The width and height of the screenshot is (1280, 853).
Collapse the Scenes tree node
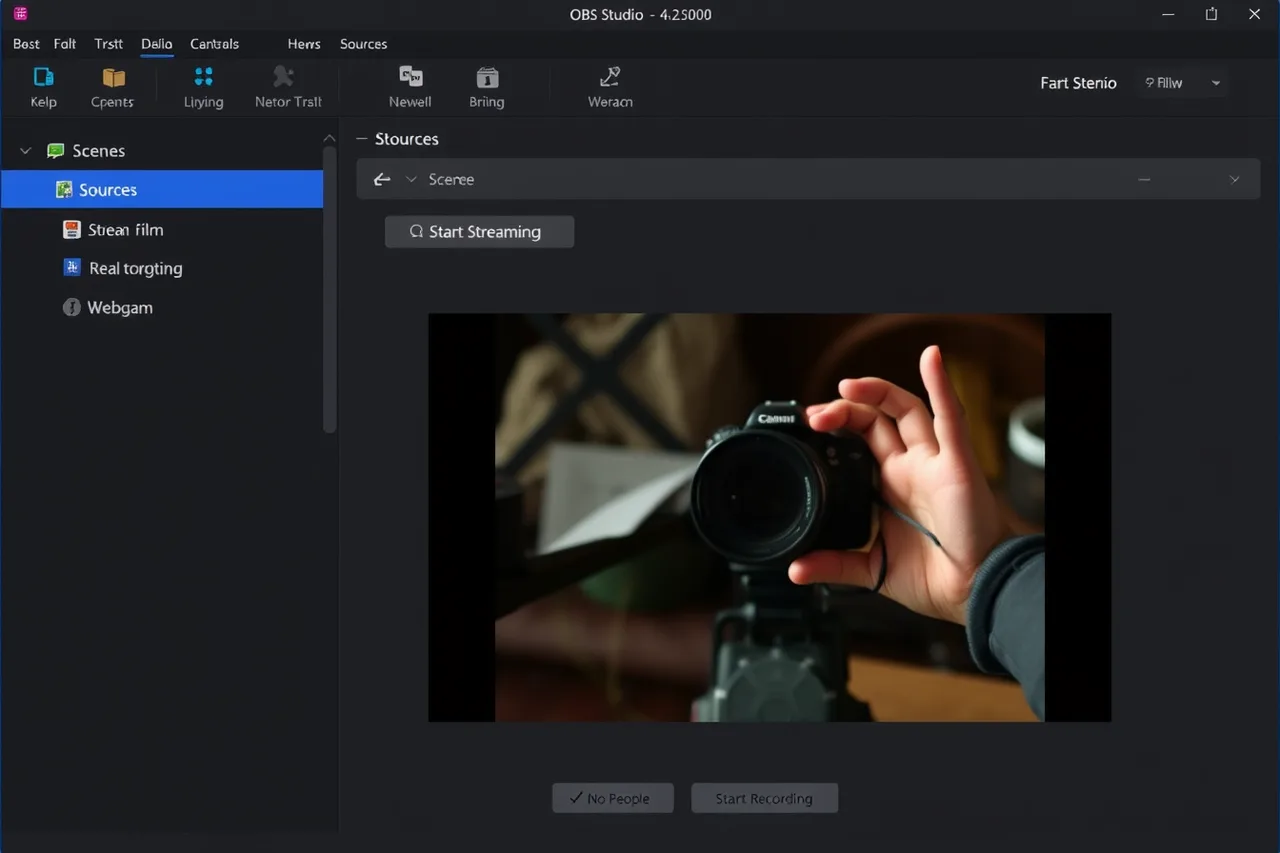pyautogui.click(x=26, y=151)
